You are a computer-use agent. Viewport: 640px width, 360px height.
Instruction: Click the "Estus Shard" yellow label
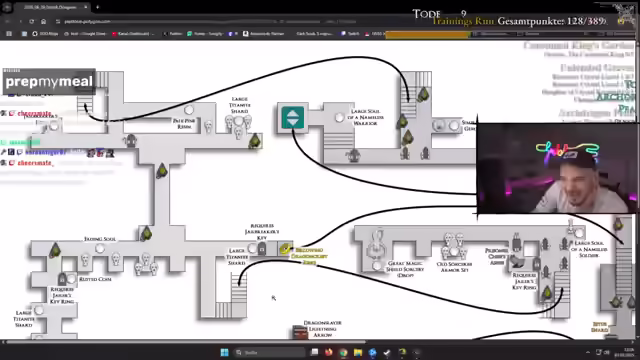(599, 327)
